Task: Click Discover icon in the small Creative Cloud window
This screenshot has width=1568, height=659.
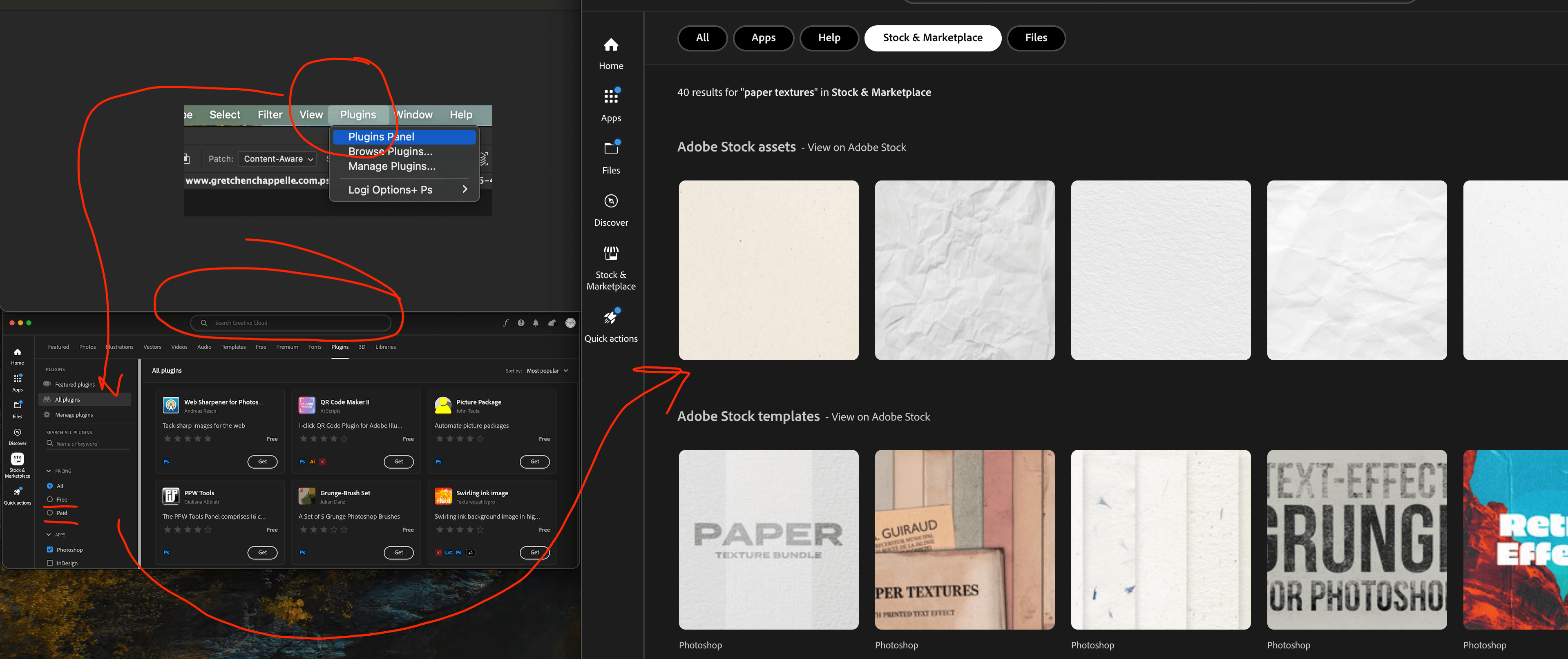Action: click(18, 432)
